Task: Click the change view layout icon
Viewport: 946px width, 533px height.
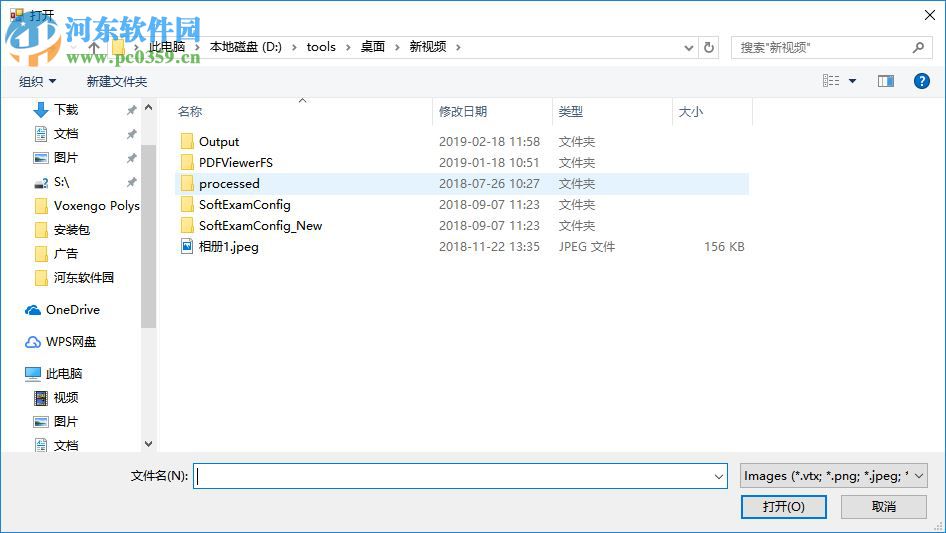Action: pos(831,81)
